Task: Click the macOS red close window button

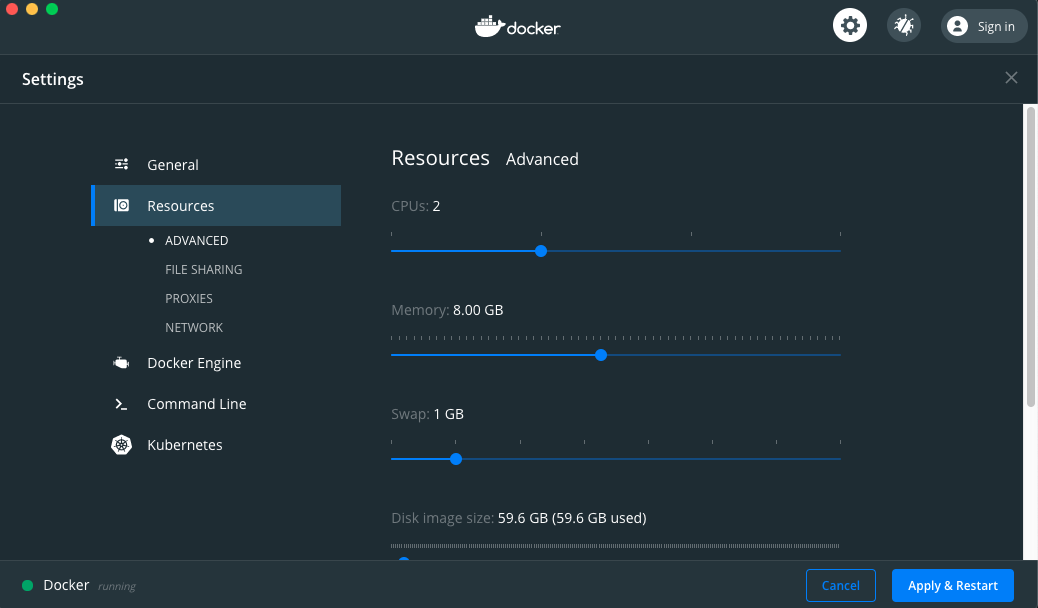Action: pos(12,9)
